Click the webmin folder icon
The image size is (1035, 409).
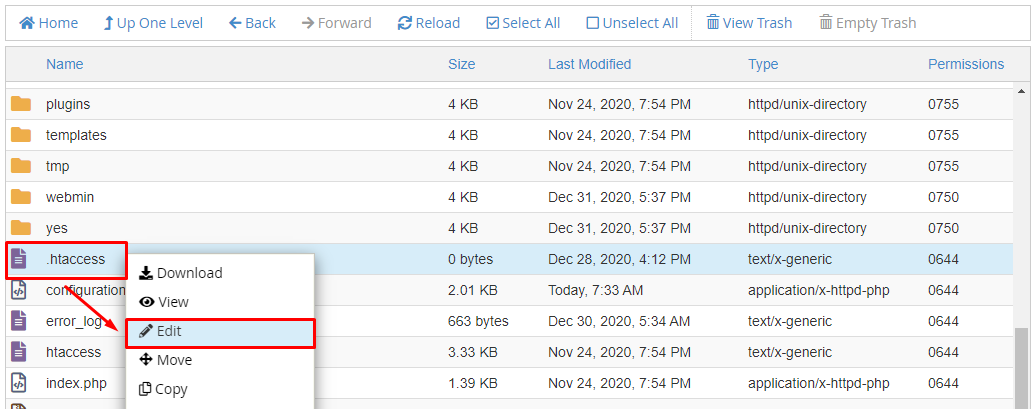click(x=21, y=197)
